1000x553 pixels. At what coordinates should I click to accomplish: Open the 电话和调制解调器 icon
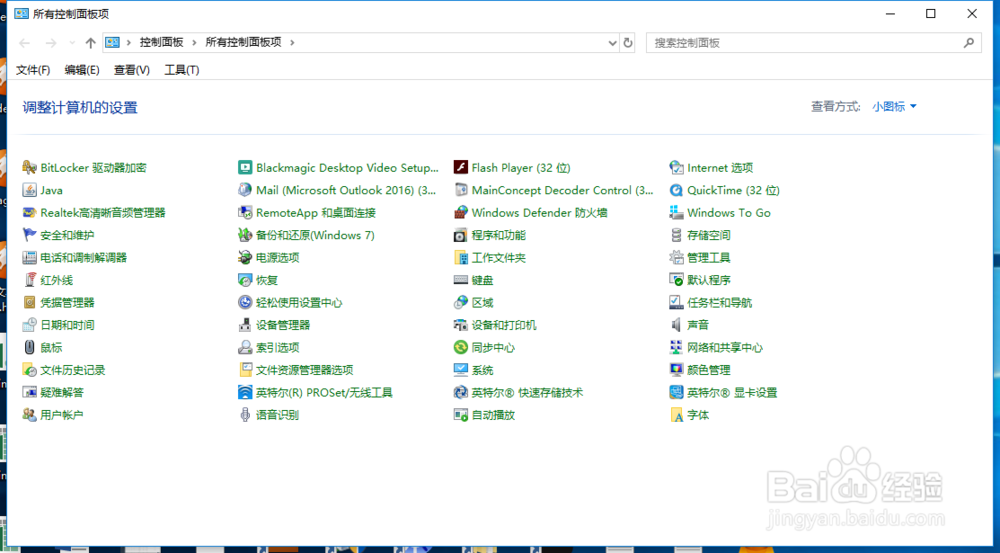(x=29, y=258)
